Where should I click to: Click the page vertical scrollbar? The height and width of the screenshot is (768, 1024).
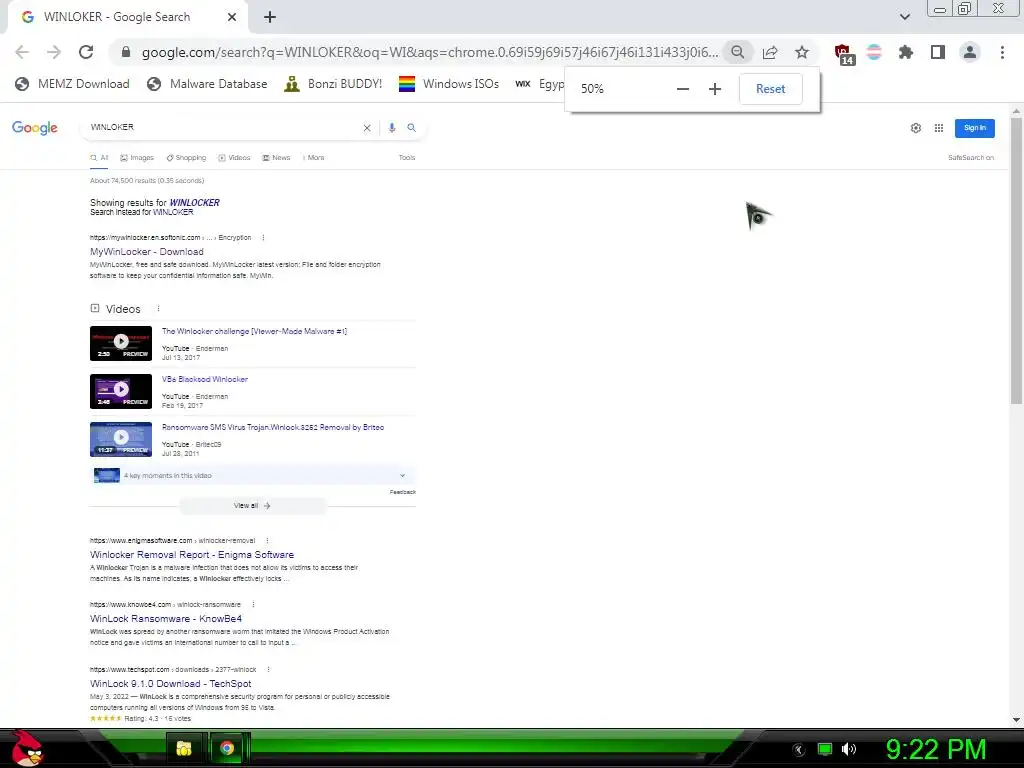[x=1016, y=261]
